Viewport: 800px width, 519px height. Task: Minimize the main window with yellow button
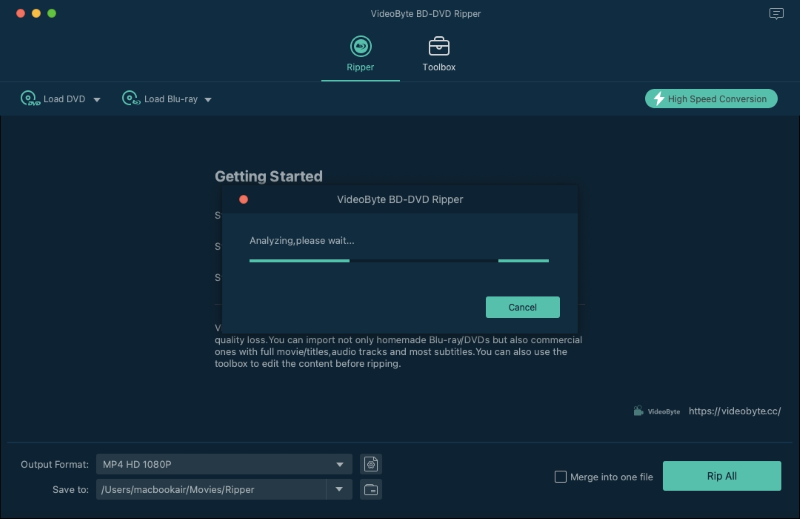36,13
